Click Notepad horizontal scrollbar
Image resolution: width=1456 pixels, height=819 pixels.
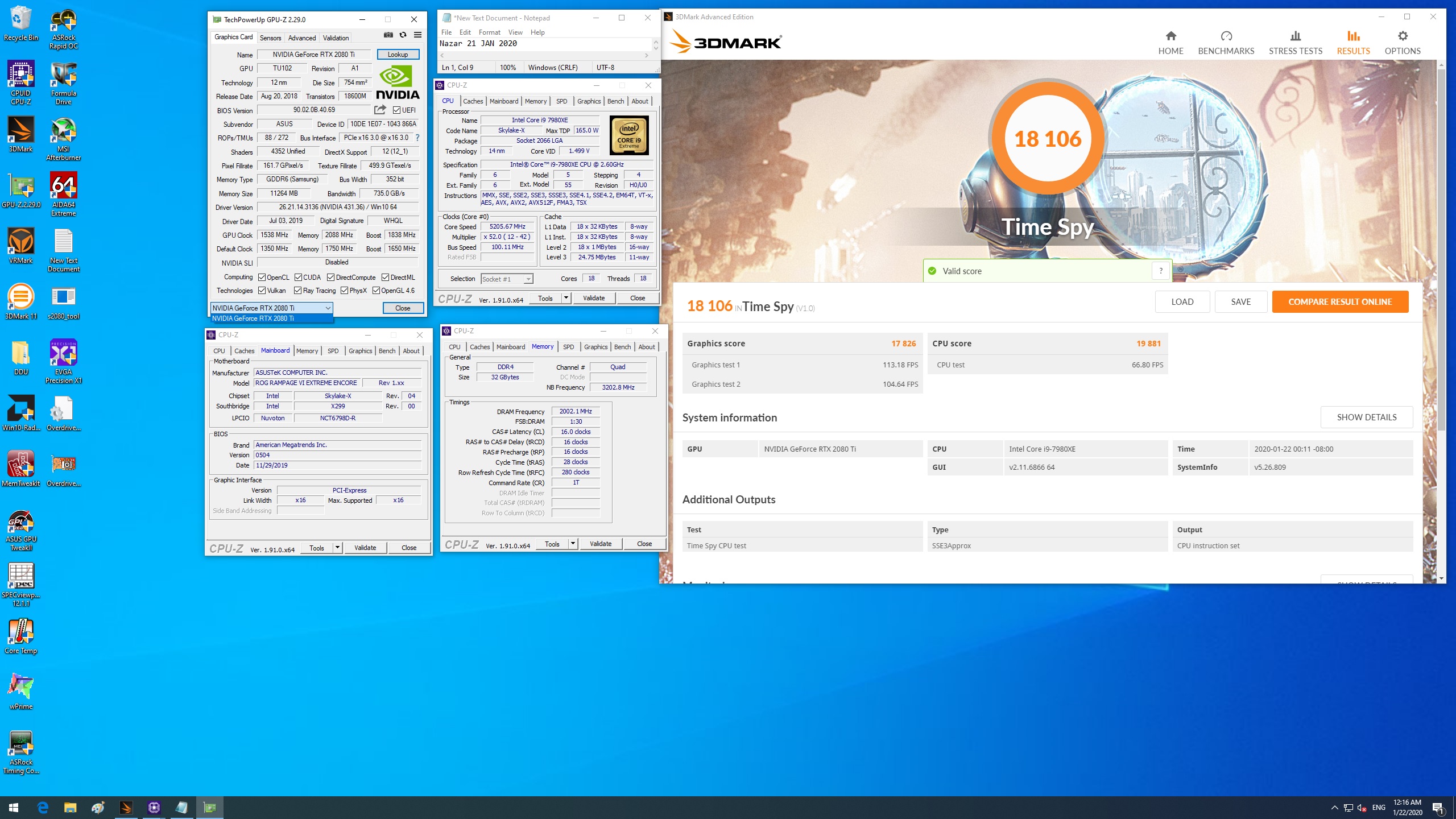(544, 55)
